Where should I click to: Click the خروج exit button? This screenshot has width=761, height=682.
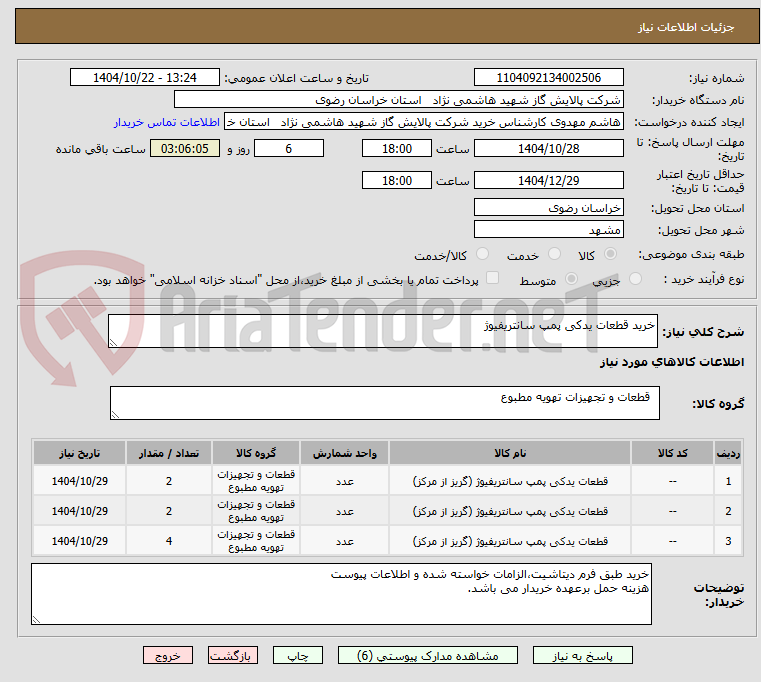coord(167,655)
